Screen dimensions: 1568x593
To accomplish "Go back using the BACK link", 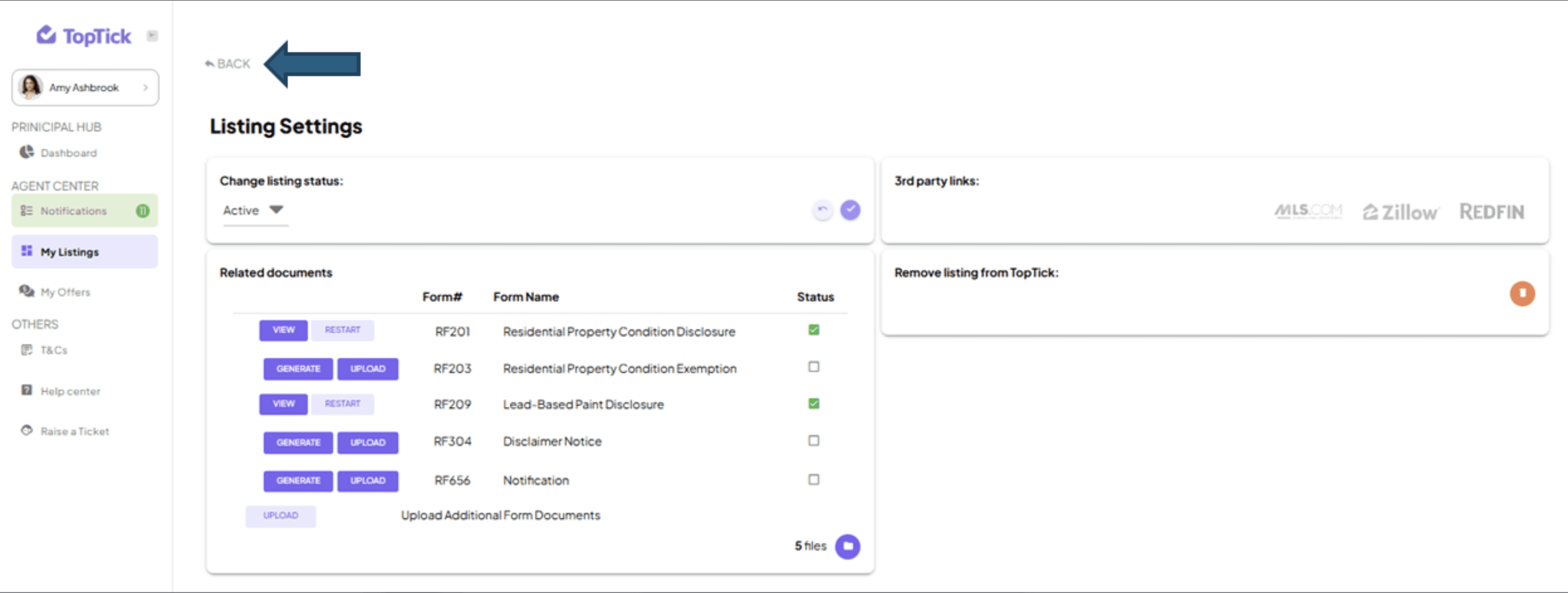I will coord(228,64).
